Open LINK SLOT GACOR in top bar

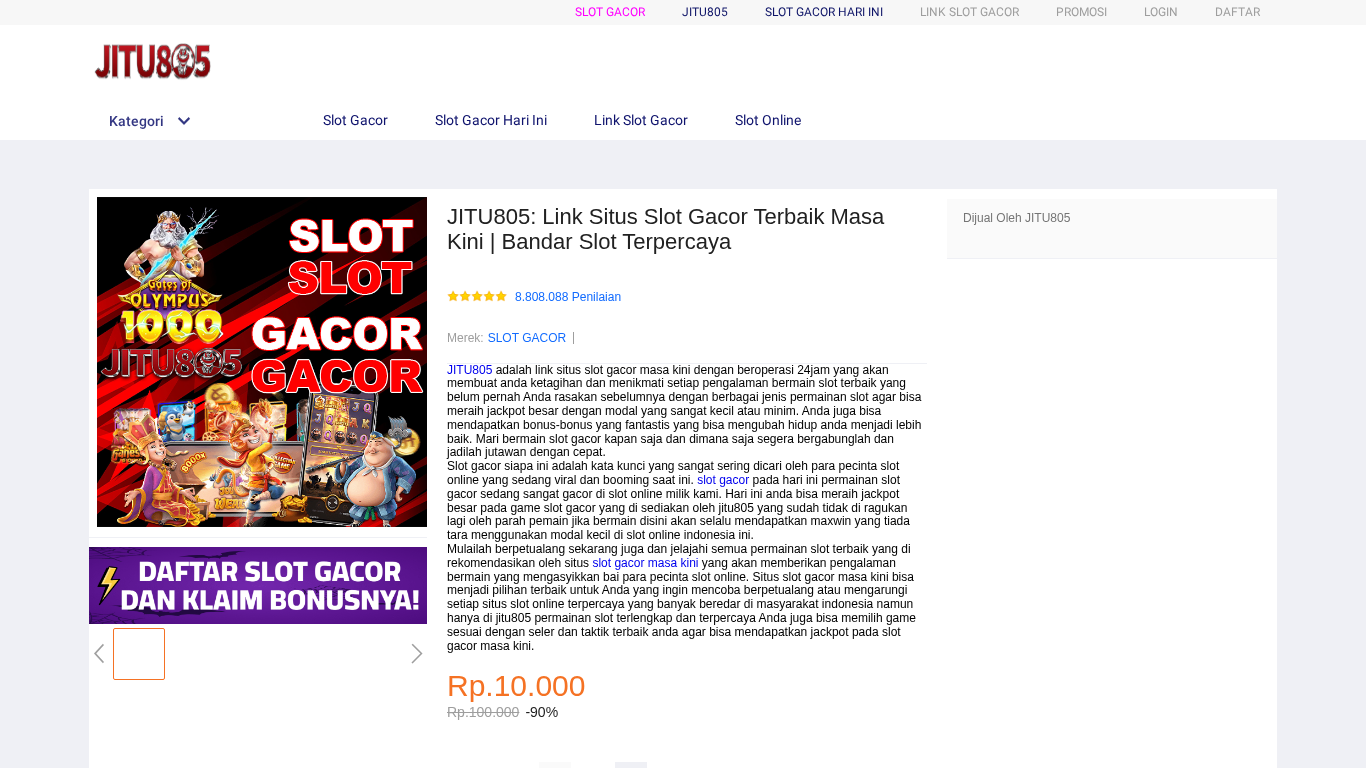click(x=970, y=12)
